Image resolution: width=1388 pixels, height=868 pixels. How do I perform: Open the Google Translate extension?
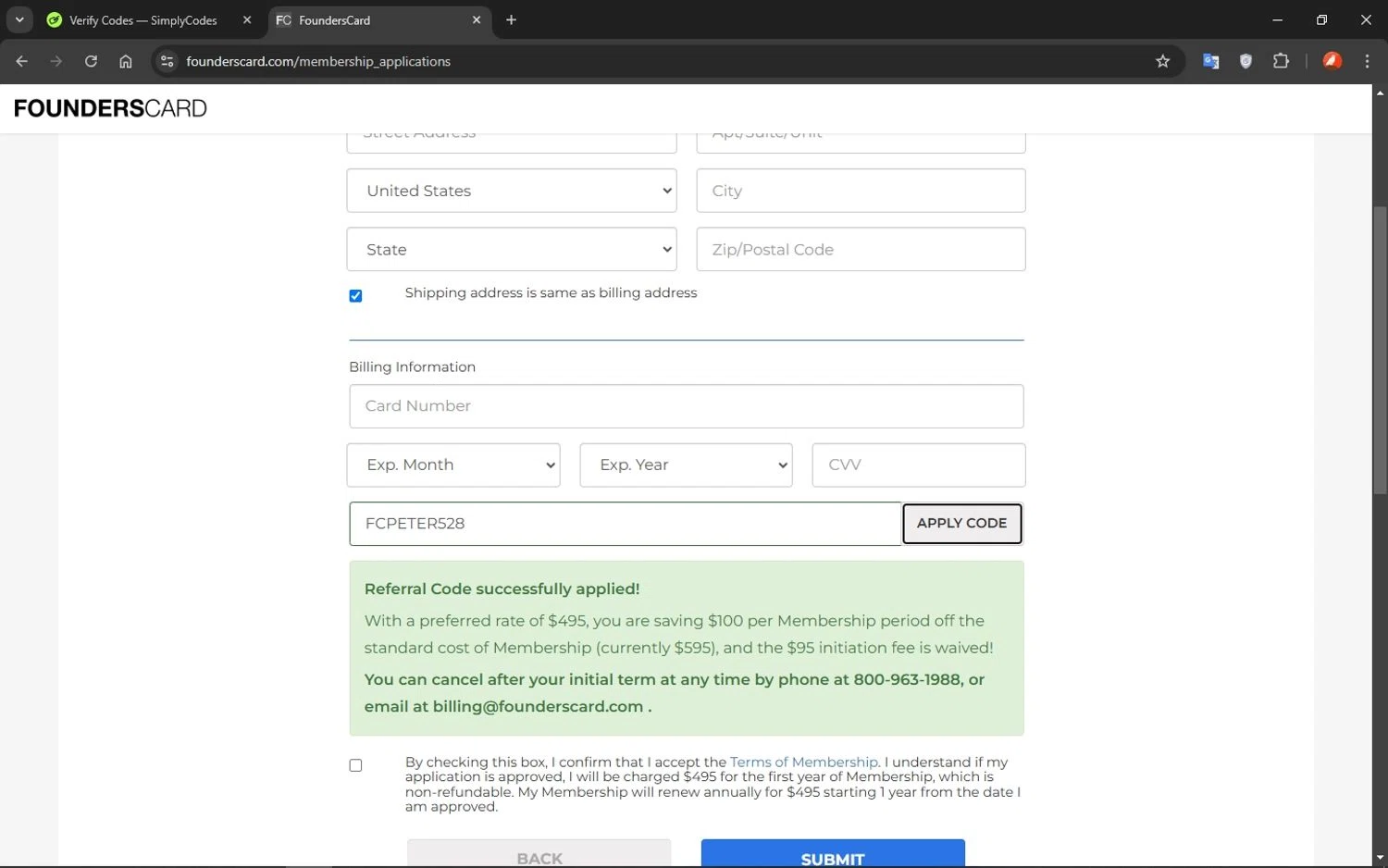pos(1210,61)
